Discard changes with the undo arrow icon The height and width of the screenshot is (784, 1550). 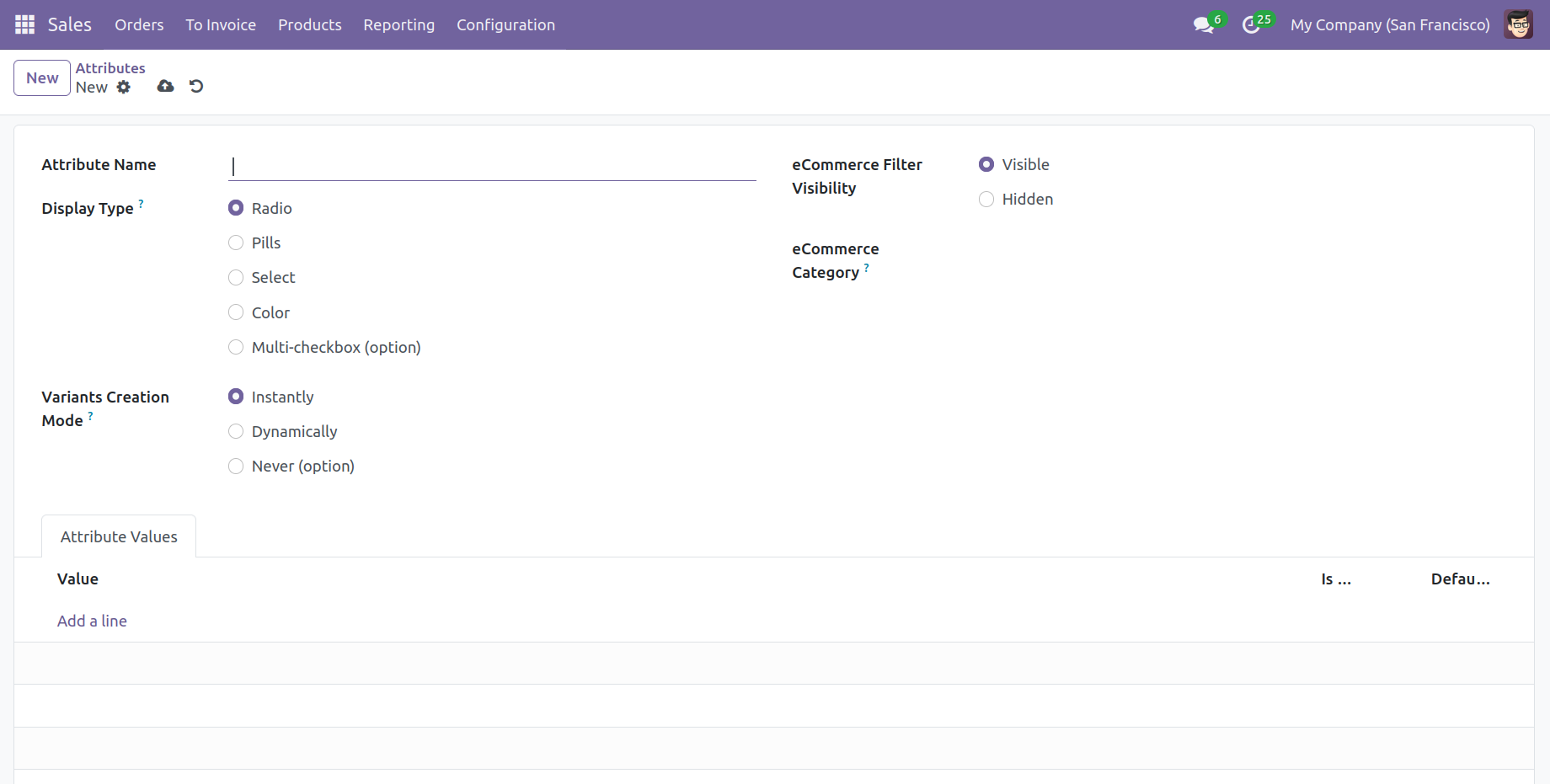(196, 87)
